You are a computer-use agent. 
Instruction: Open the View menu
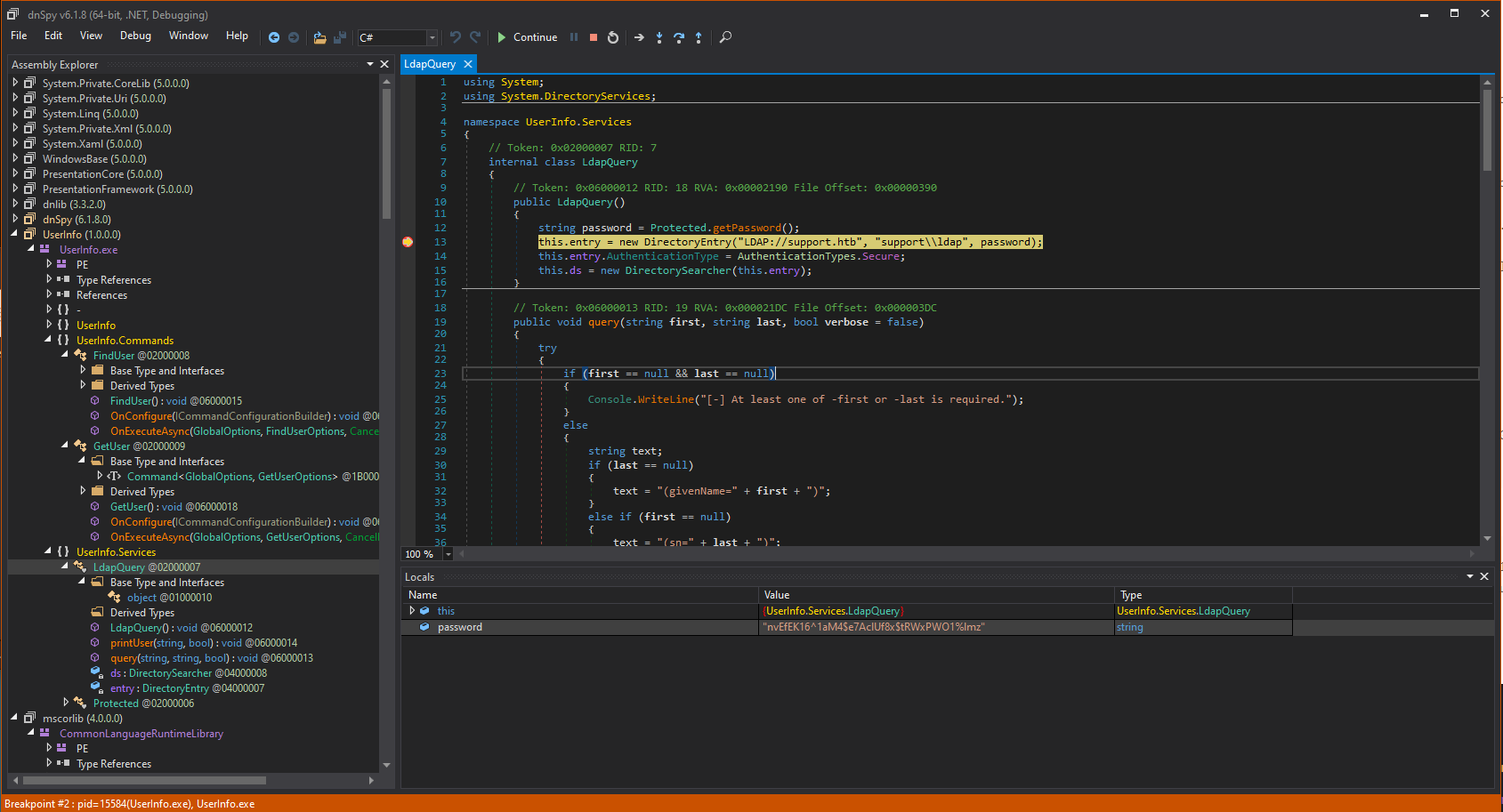click(x=91, y=36)
